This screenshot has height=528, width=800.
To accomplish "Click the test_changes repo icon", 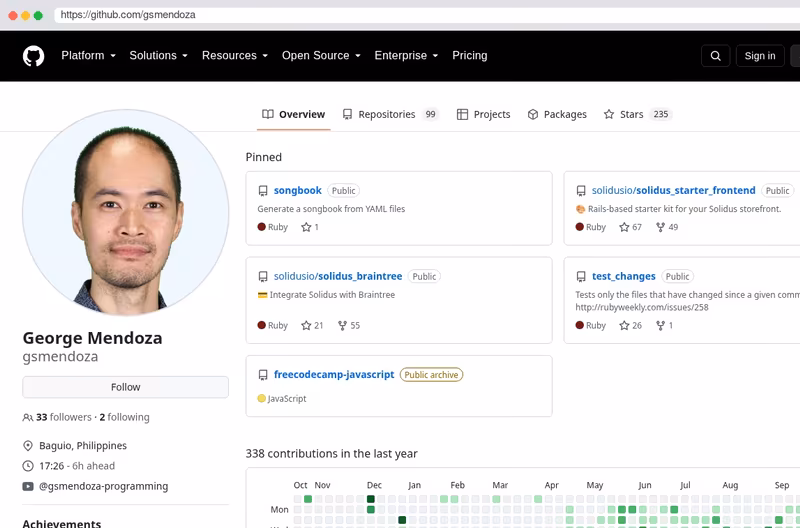I will pos(581,276).
